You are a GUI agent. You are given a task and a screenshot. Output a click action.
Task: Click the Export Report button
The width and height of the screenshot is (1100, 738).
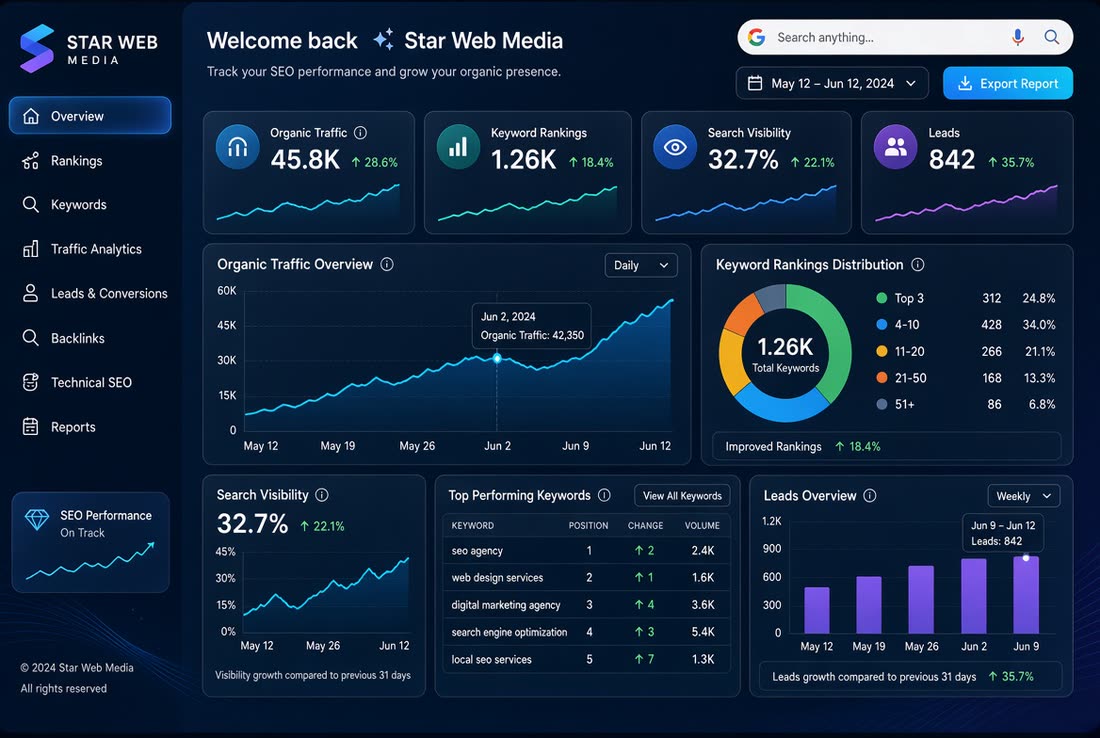(x=1007, y=83)
